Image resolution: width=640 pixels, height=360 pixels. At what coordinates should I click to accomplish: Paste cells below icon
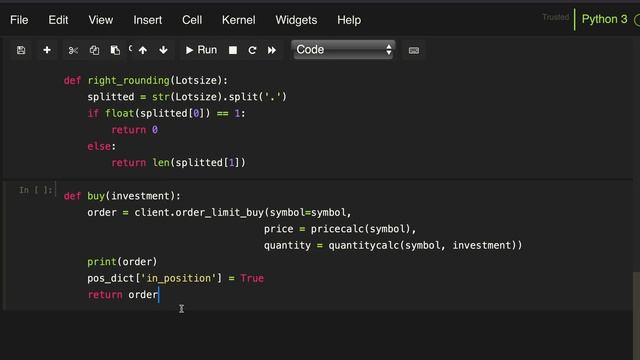click(x=115, y=50)
